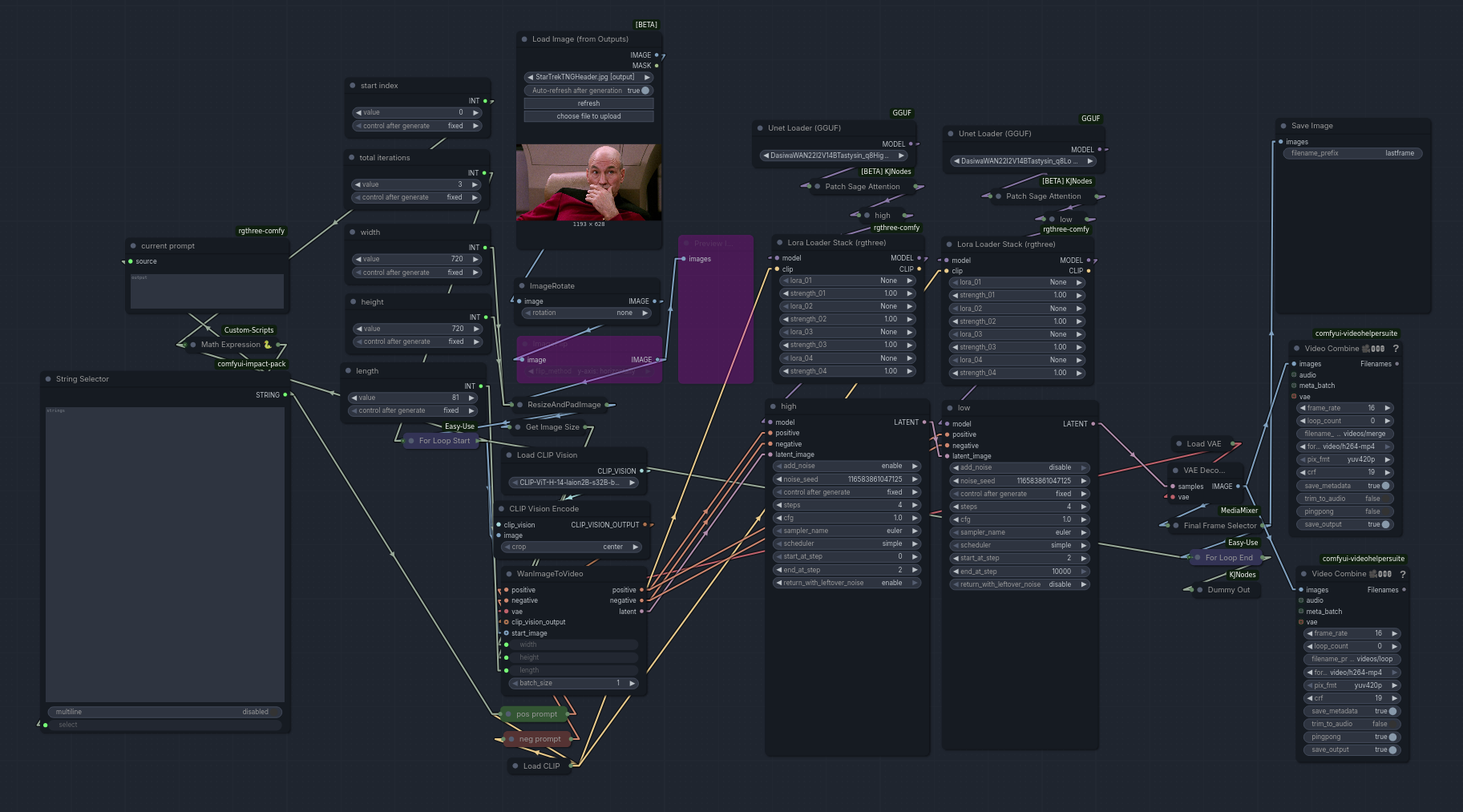Decrease total iterations value with left arrow
Image resolution: width=1463 pixels, height=812 pixels.
pyautogui.click(x=358, y=184)
